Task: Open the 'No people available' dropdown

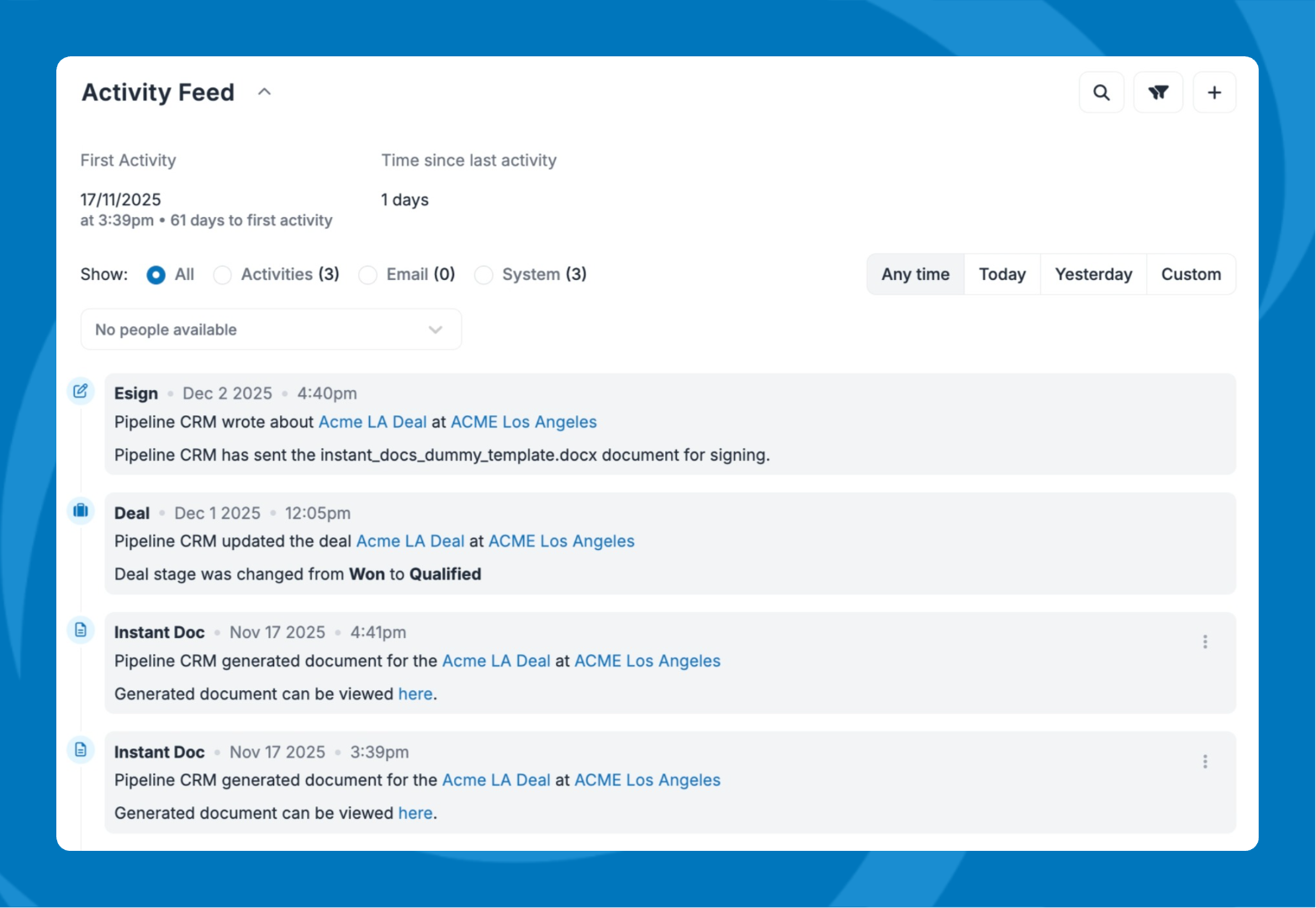Action: (x=270, y=330)
